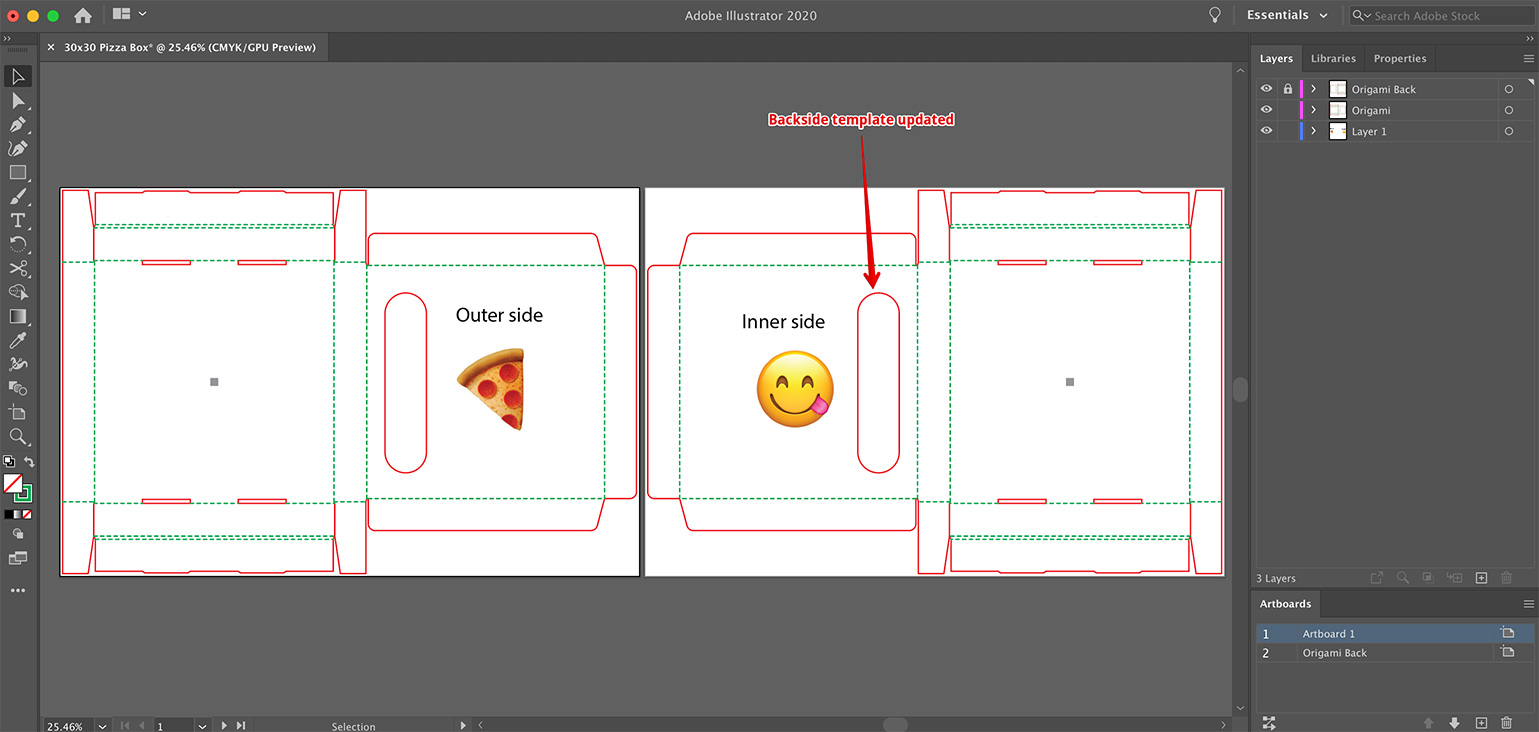Change the screen mode
1539x732 pixels.
tap(18, 558)
